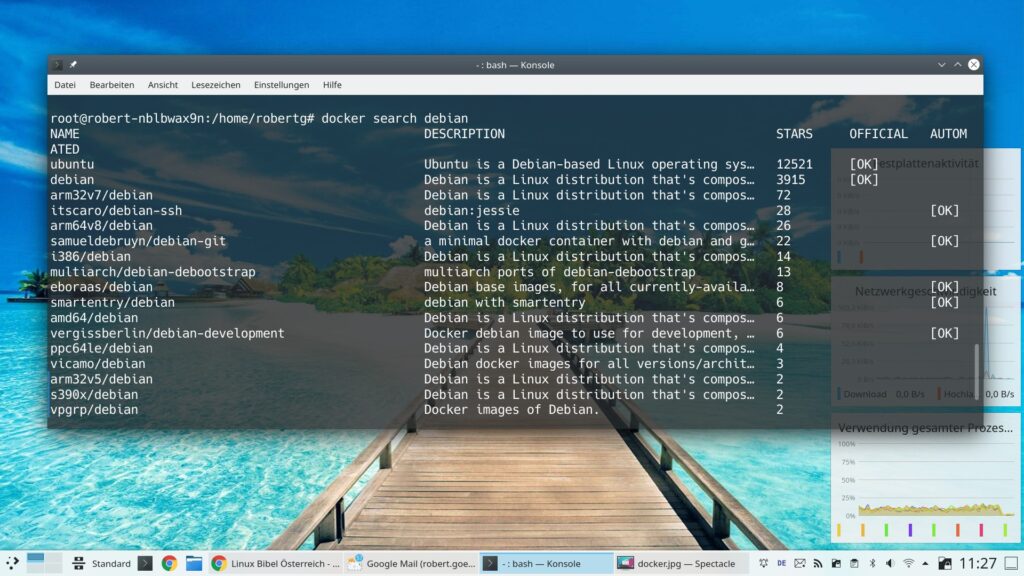
Task: Click the 'debian:jessie' description text
Action: 472,210
